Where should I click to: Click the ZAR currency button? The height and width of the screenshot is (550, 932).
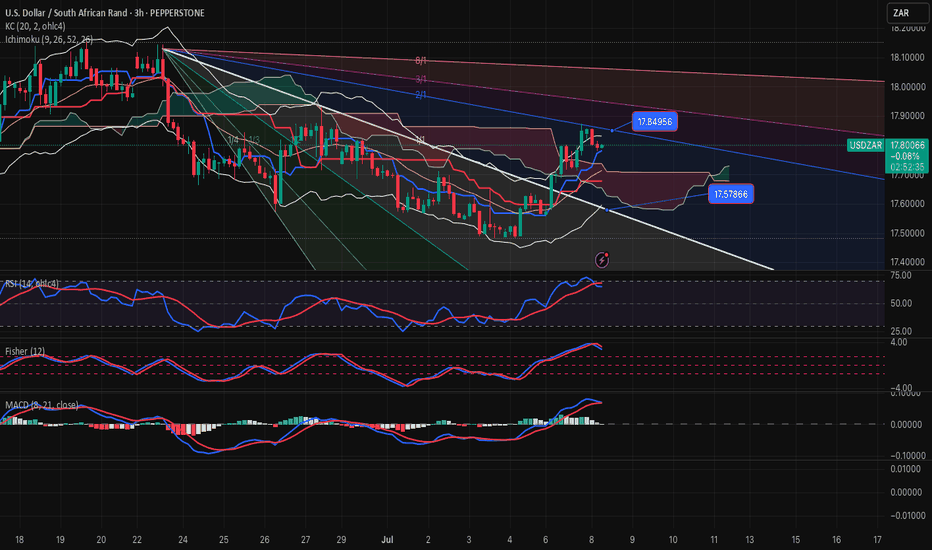(907, 12)
